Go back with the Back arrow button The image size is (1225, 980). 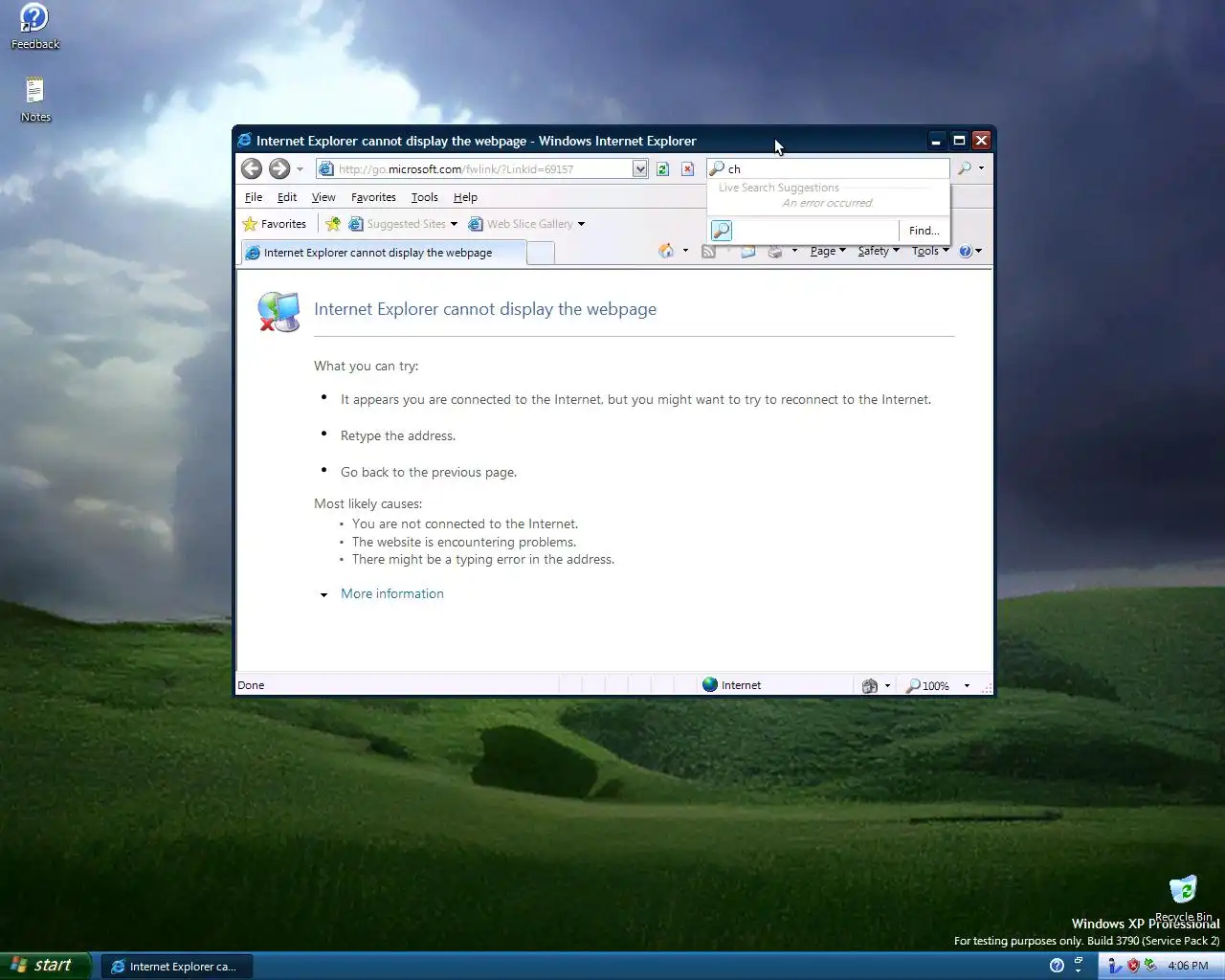[x=252, y=169]
